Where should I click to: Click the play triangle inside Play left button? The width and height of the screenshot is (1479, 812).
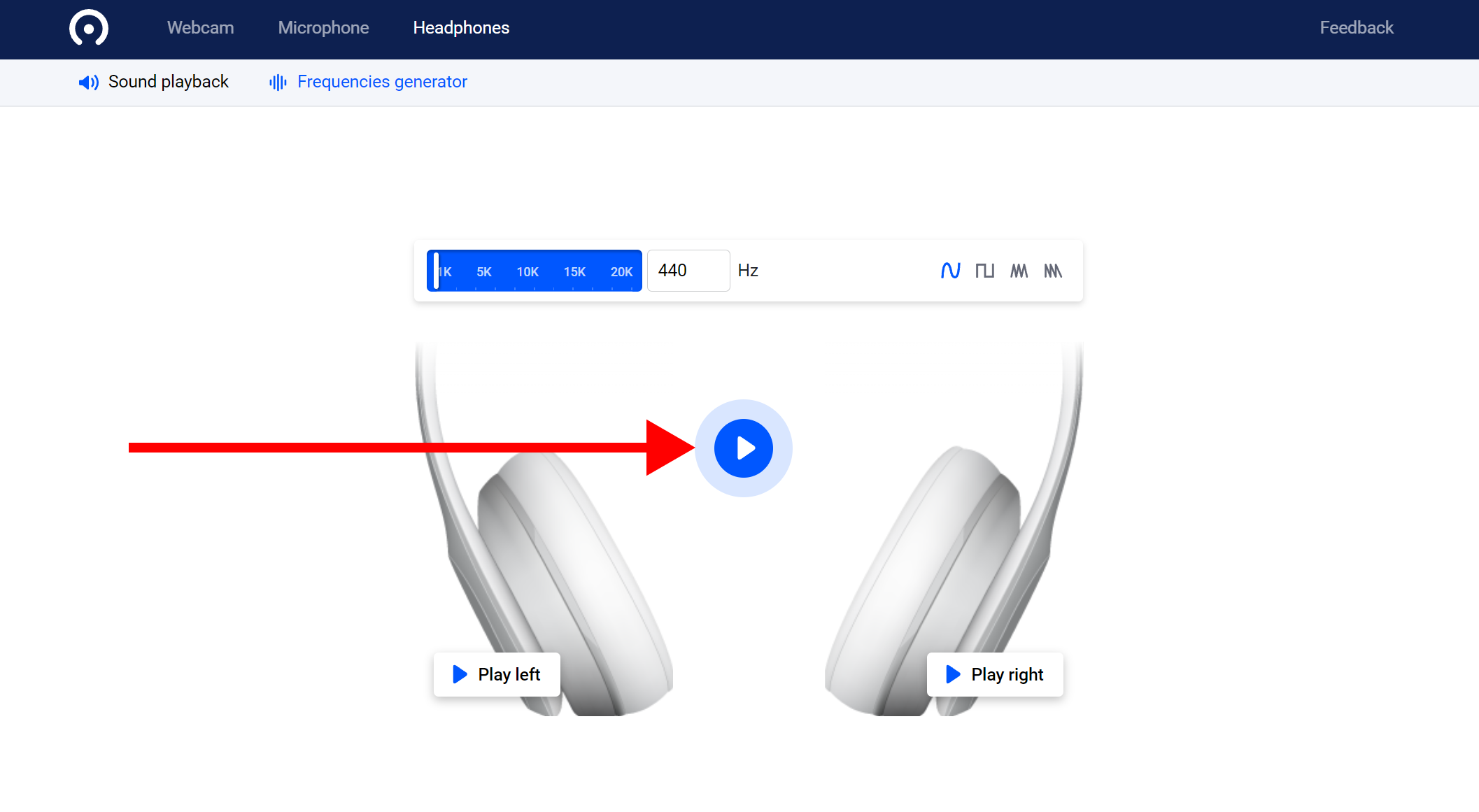pos(460,674)
